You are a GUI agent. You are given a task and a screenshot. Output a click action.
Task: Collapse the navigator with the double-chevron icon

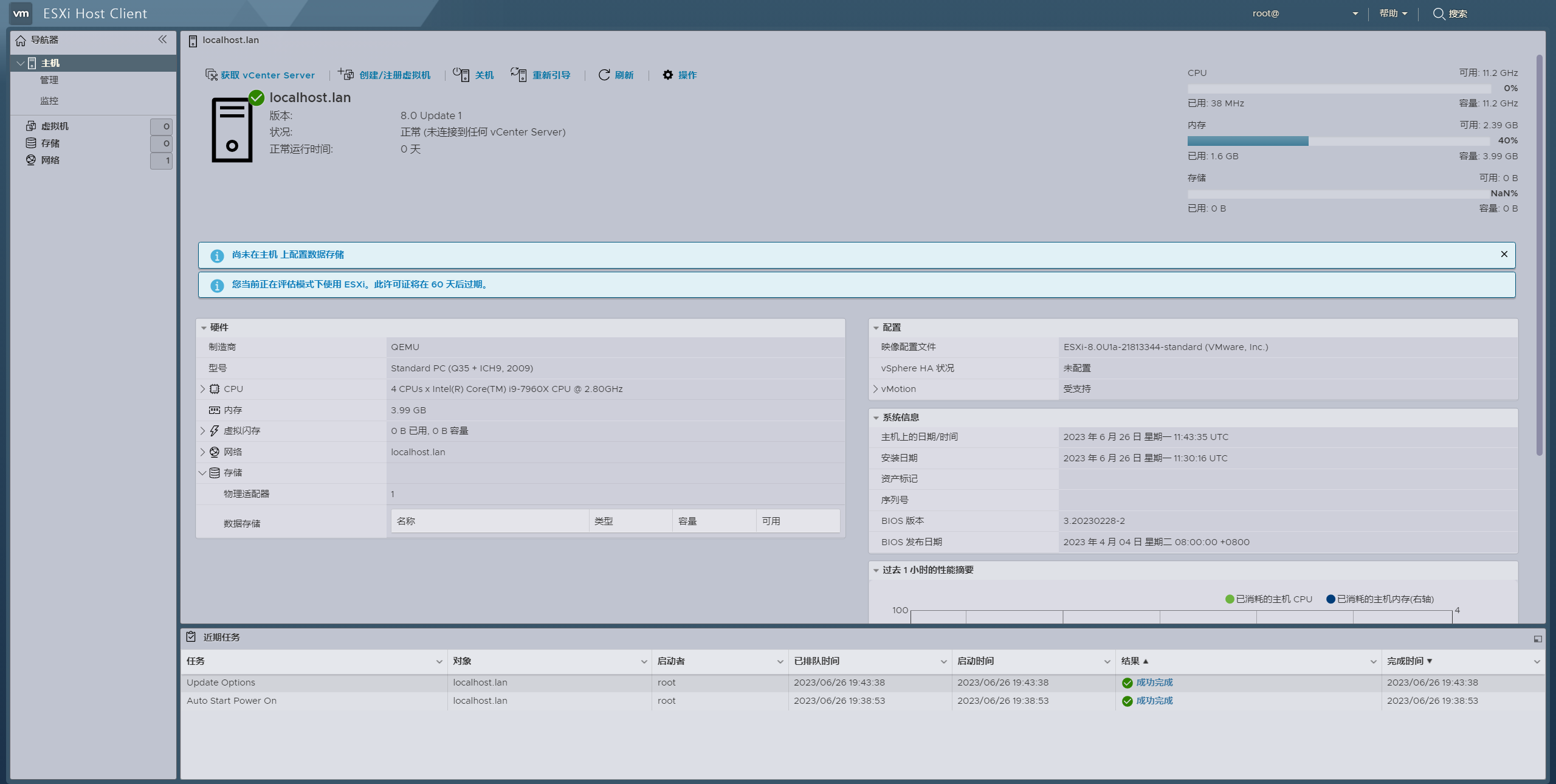[162, 40]
